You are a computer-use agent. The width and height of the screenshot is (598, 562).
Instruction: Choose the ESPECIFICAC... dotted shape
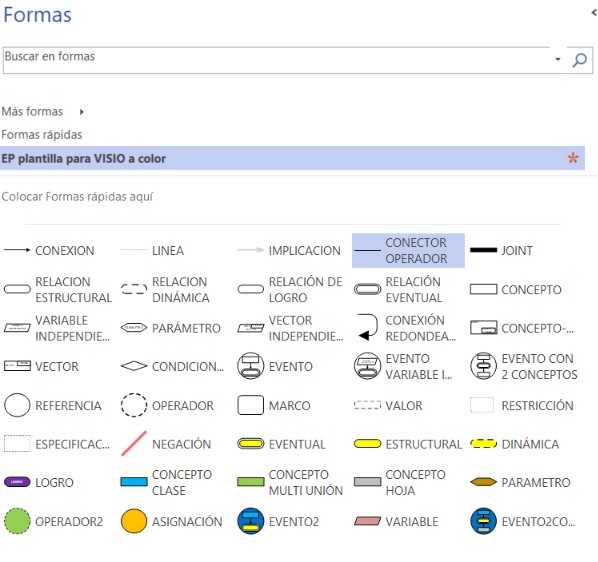pos(57,444)
